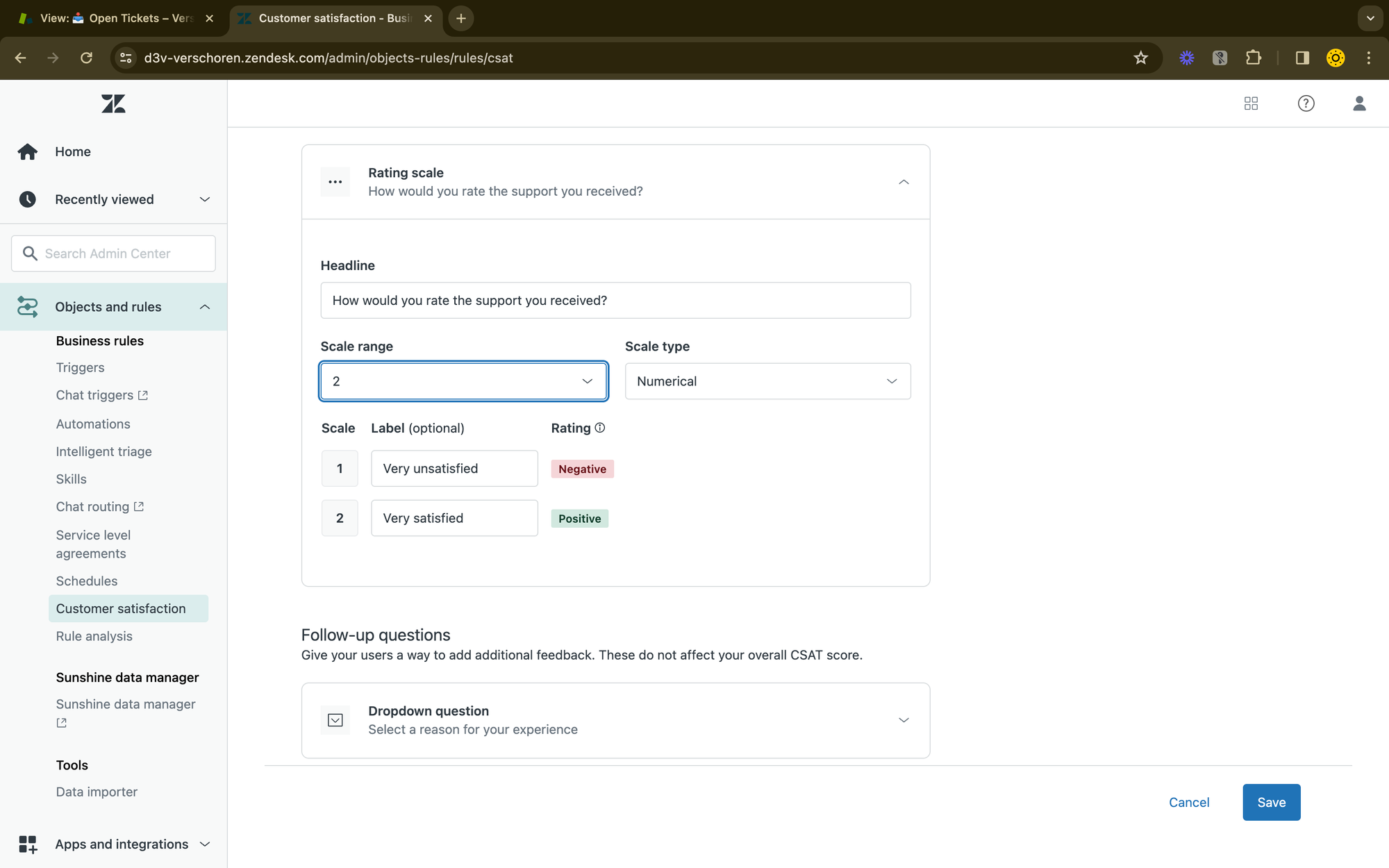Edit the Very unsatisfied label field

point(454,469)
